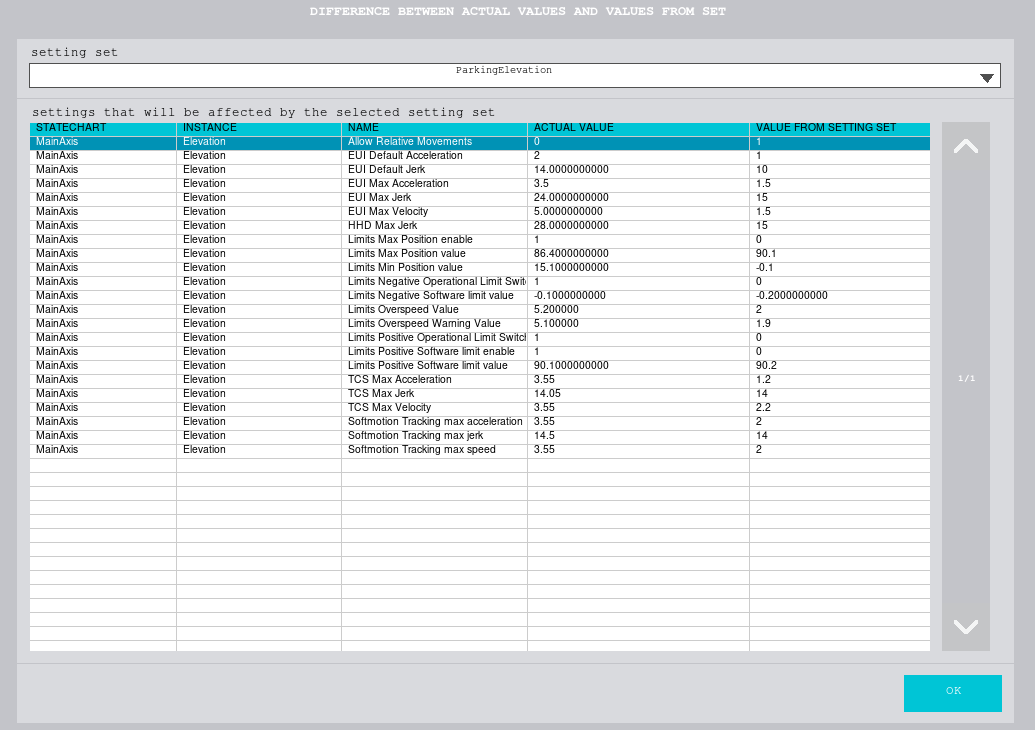Image resolution: width=1035 pixels, height=730 pixels.
Task: Select the EUI Default Acceleration row
Action: (480, 156)
